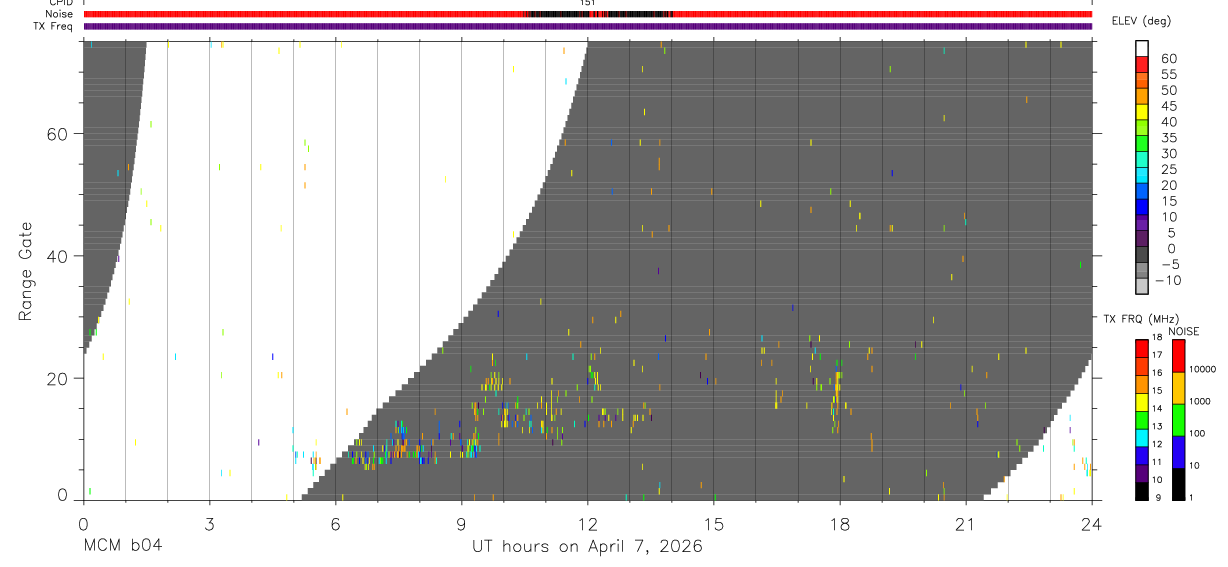Viewport: 1228px width, 567px height.
Task: Click the "NOISE" legend title above noise colorbar
Action: tap(1184, 331)
